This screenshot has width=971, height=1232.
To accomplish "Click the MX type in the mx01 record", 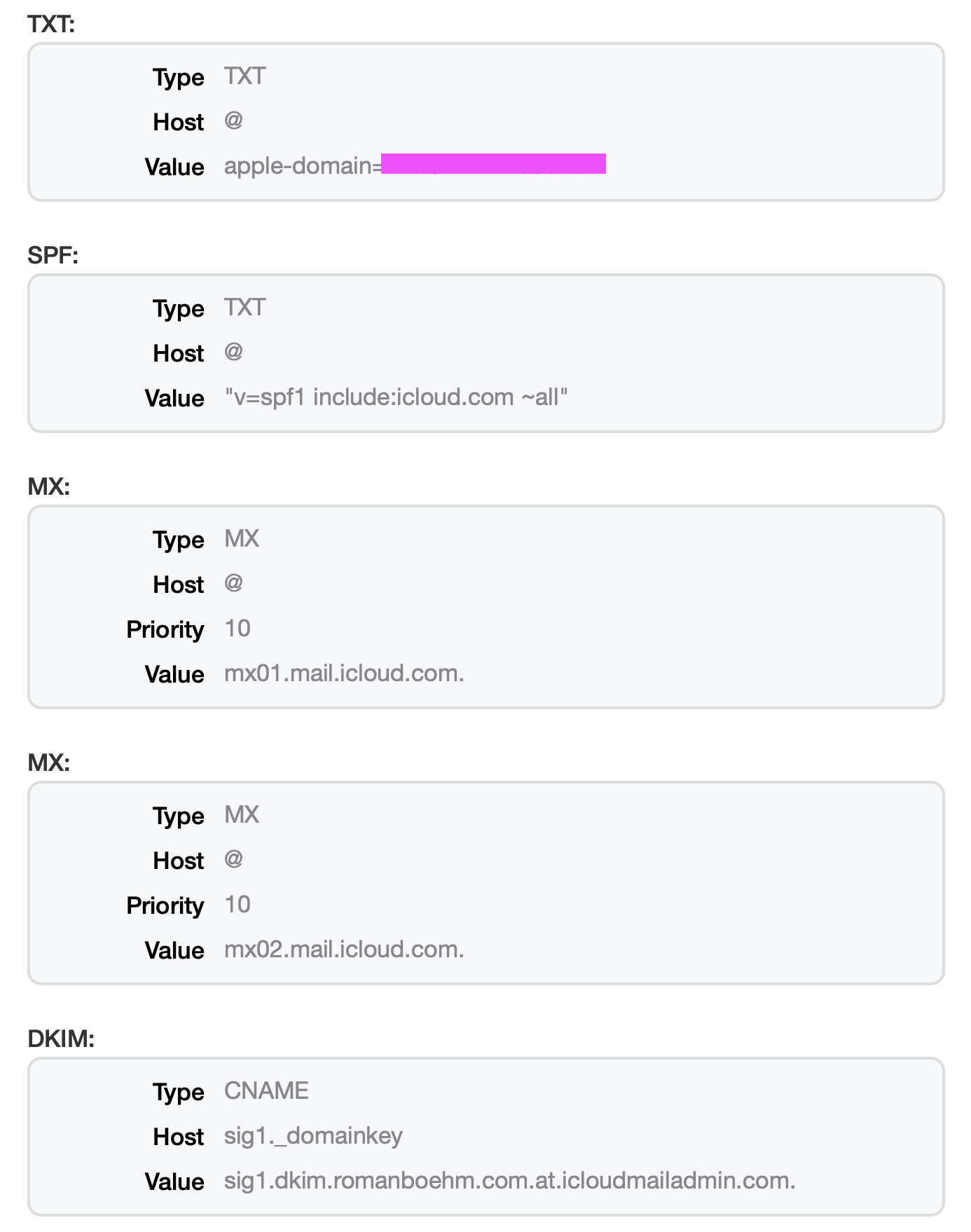I will (242, 538).
